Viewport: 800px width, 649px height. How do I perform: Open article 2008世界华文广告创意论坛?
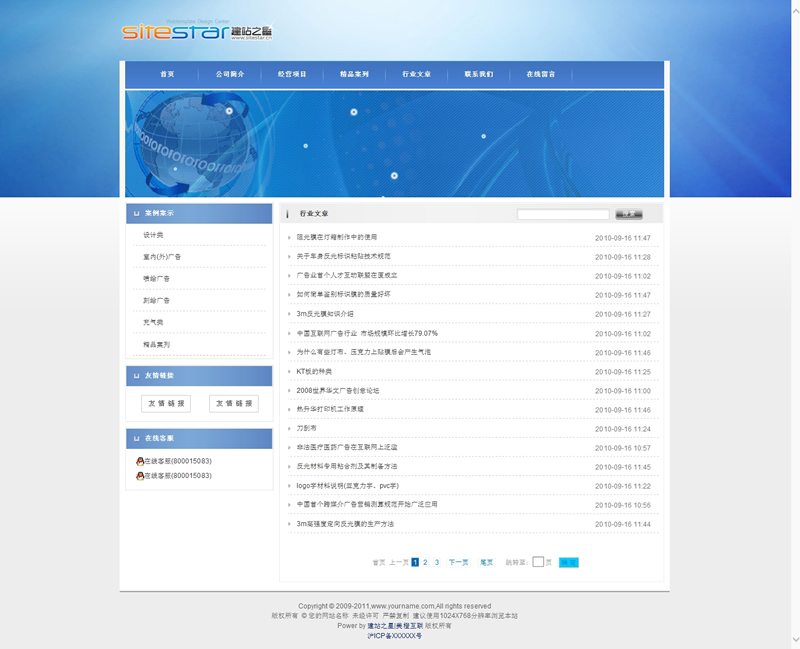pyautogui.click(x=338, y=391)
